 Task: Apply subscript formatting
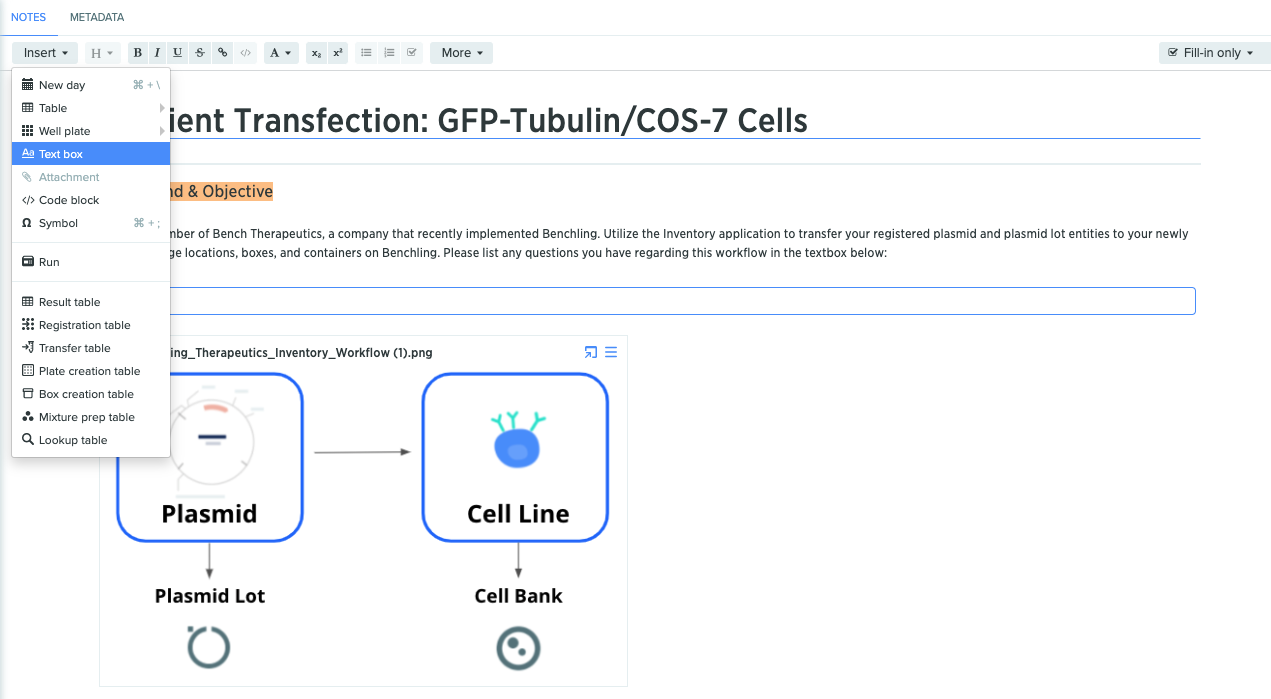(x=316, y=53)
